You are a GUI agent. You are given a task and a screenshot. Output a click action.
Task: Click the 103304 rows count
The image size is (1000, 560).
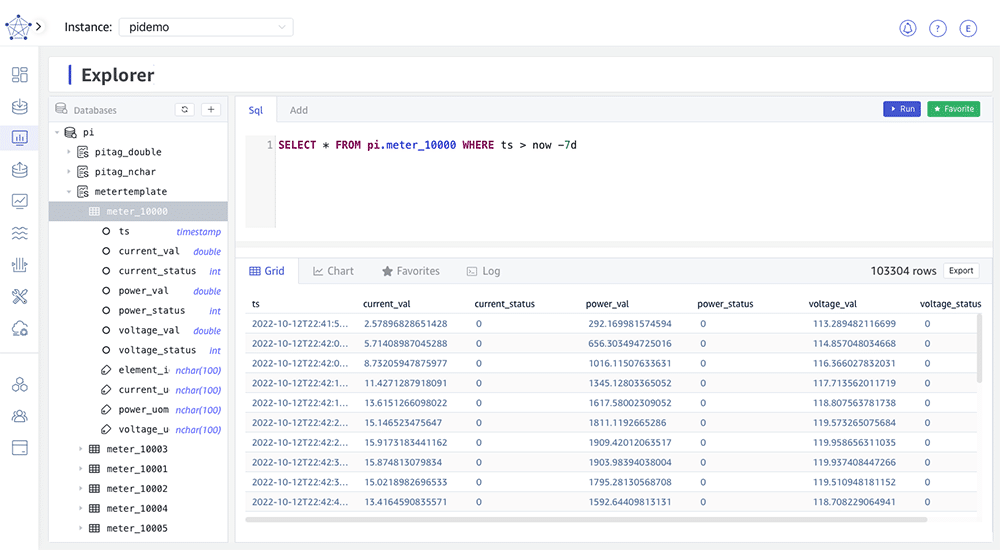click(x=903, y=271)
